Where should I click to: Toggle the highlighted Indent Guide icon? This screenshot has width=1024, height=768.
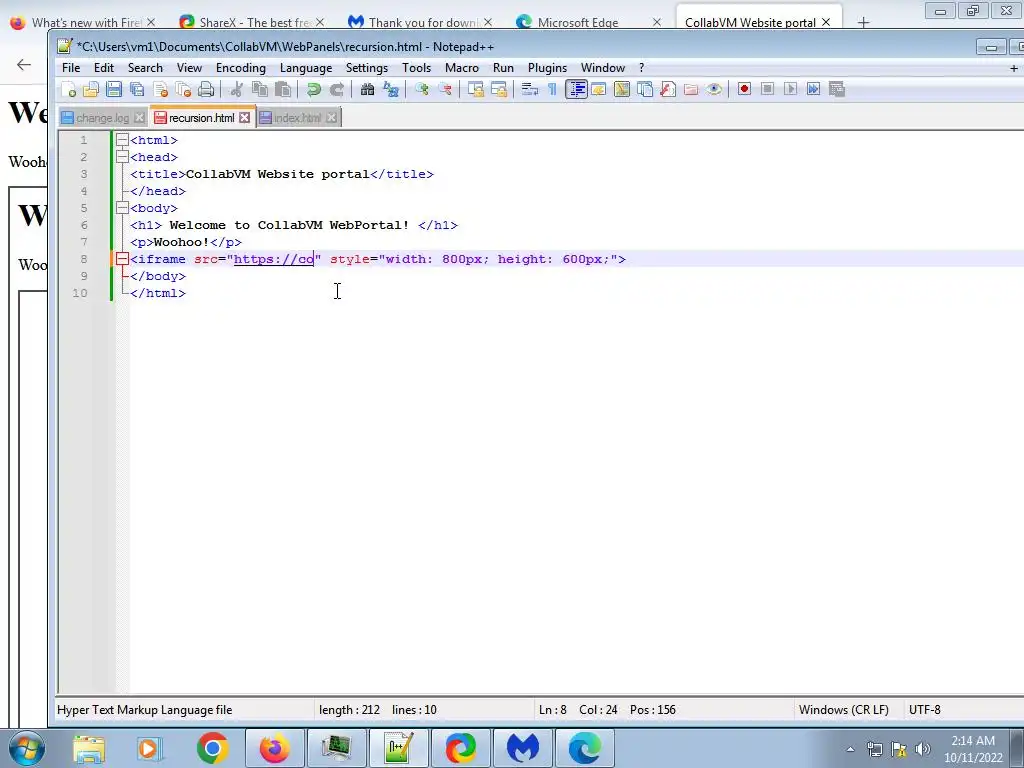(576, 89)
